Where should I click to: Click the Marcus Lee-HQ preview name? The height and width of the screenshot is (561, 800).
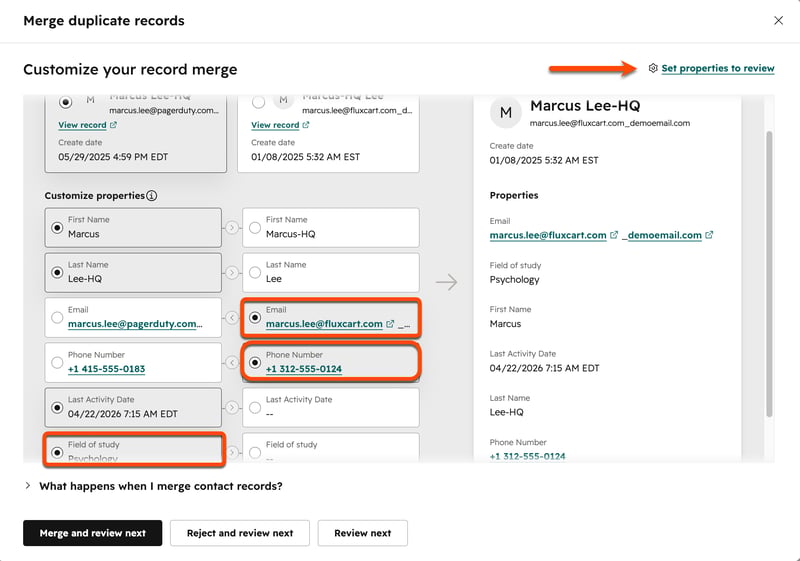click(x=585, y=106)
